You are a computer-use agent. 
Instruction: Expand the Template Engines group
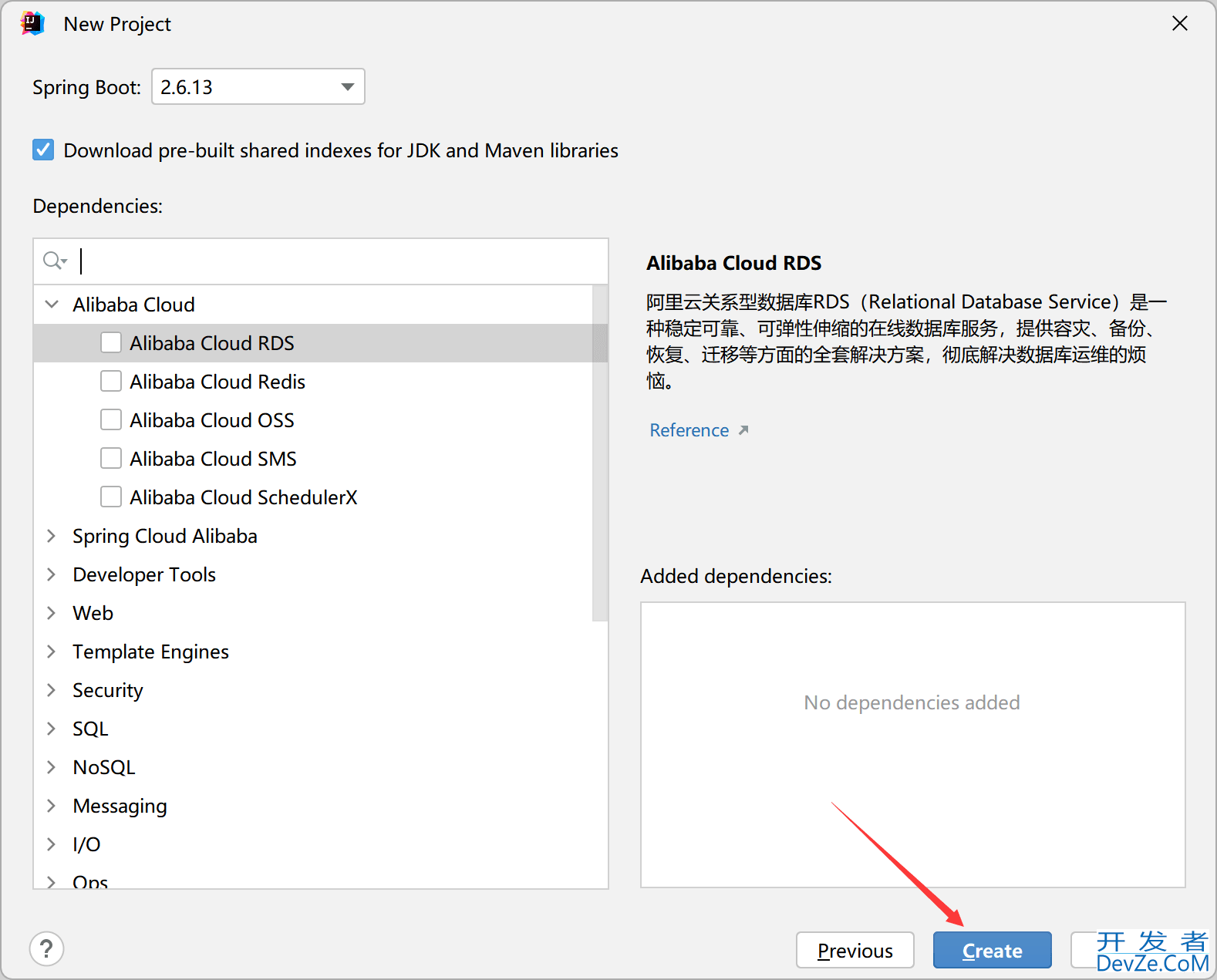click(x=52, y=651)
